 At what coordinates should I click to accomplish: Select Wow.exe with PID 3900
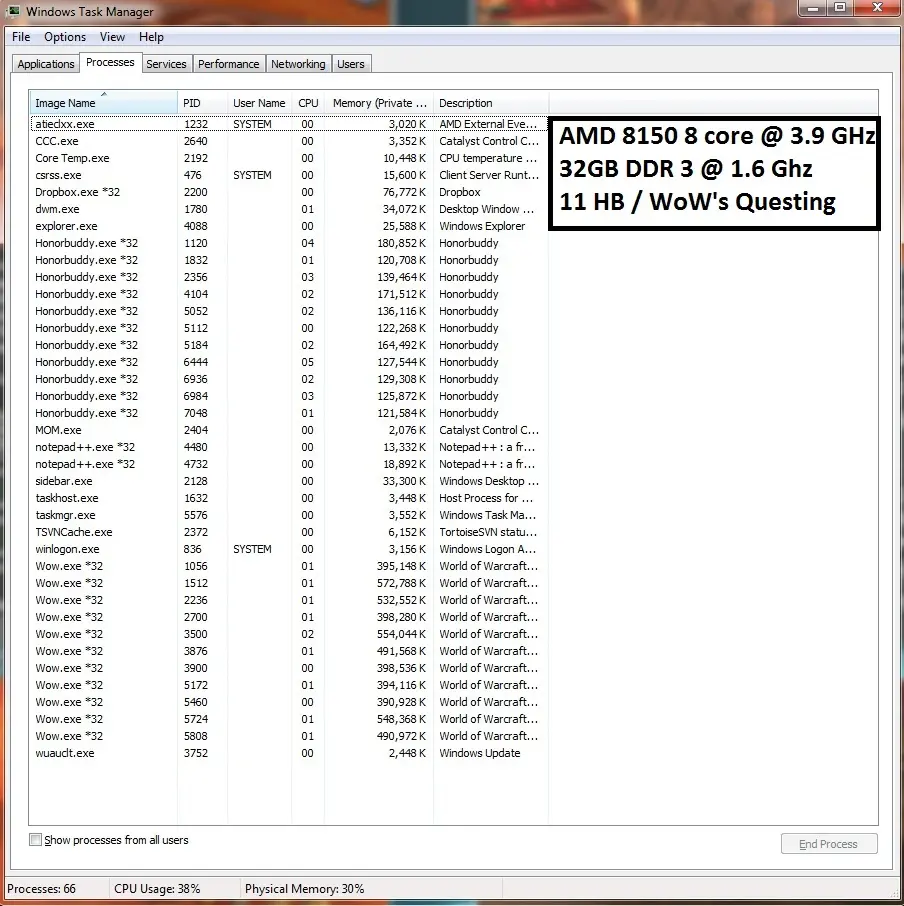[288, 668]
